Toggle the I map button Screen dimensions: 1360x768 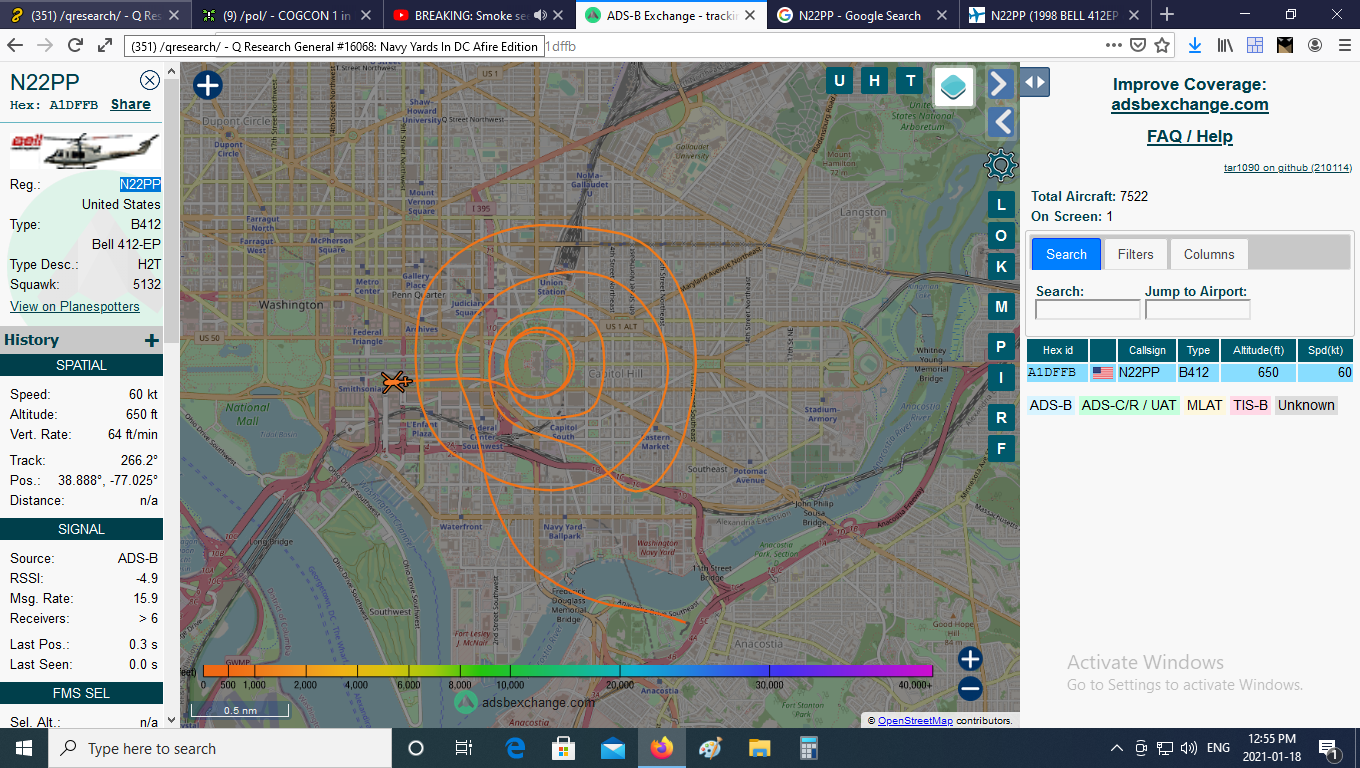click(x=1001, y=377)
